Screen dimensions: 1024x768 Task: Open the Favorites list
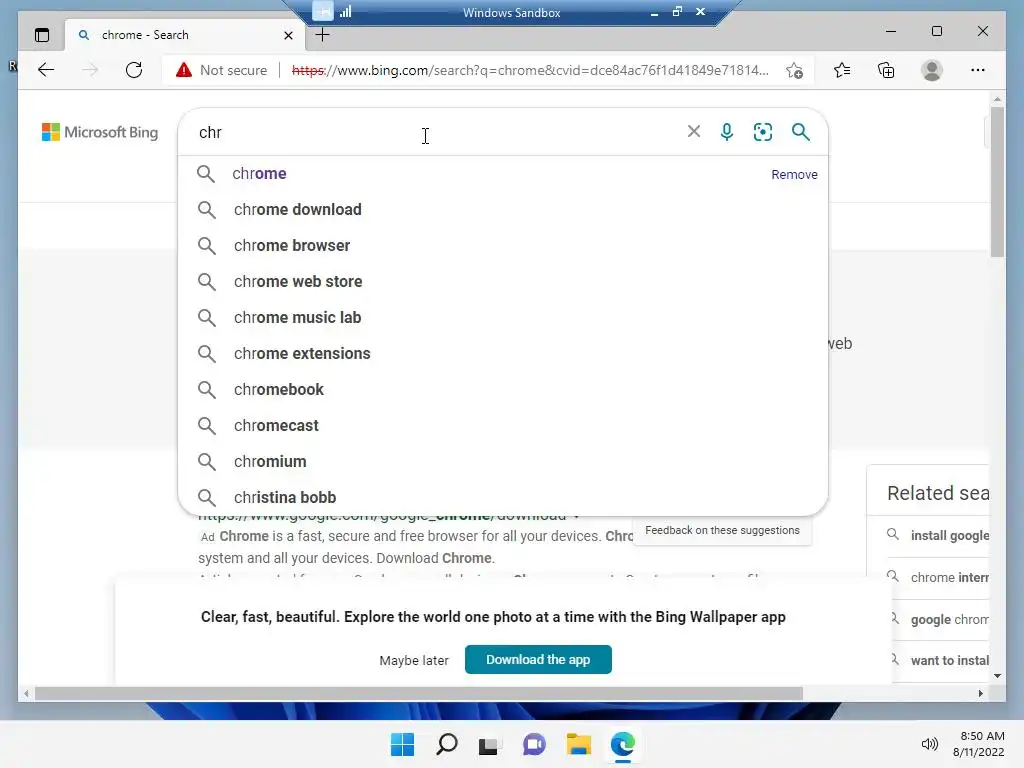(x=842, y=70)
